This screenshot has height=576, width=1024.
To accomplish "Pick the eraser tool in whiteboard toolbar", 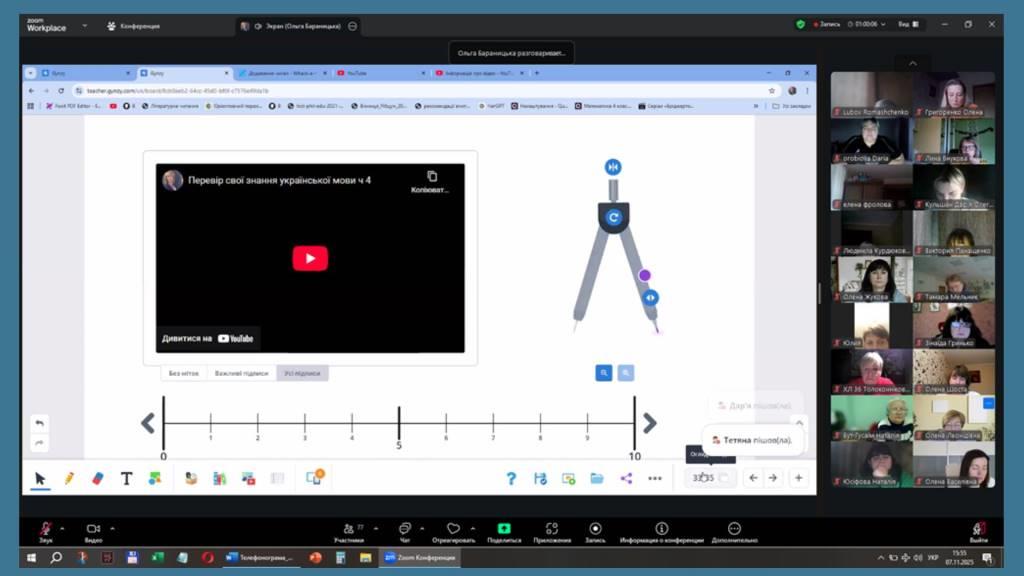I will [97, 478].
